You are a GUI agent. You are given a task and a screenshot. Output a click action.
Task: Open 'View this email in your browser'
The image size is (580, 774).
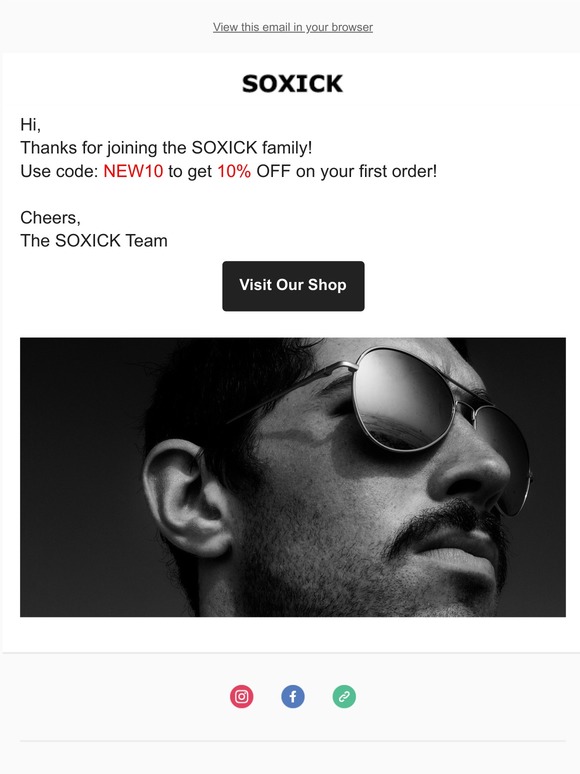(293, 27)
